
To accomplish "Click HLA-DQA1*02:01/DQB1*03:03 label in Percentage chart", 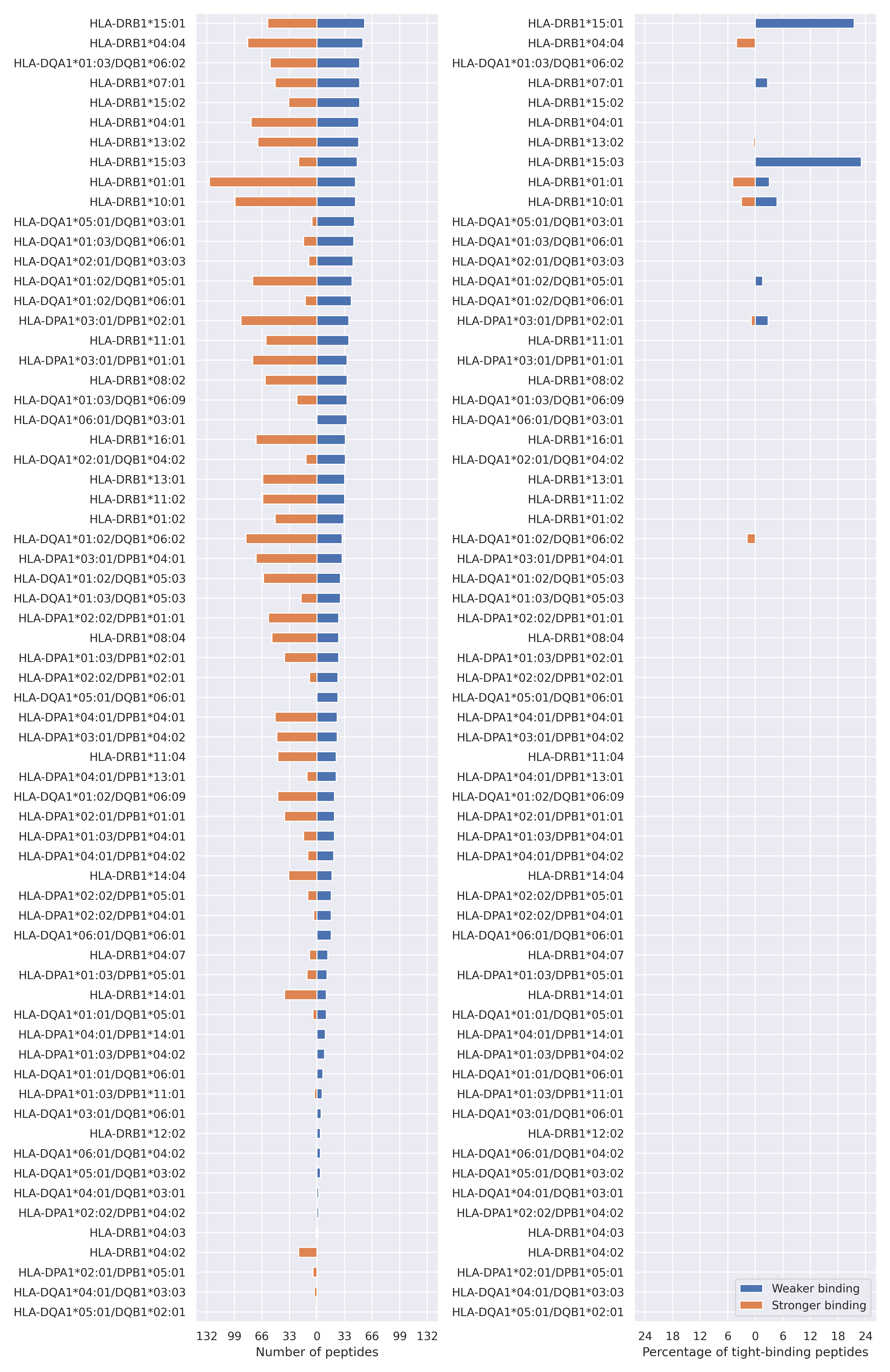I will point(538,262).
